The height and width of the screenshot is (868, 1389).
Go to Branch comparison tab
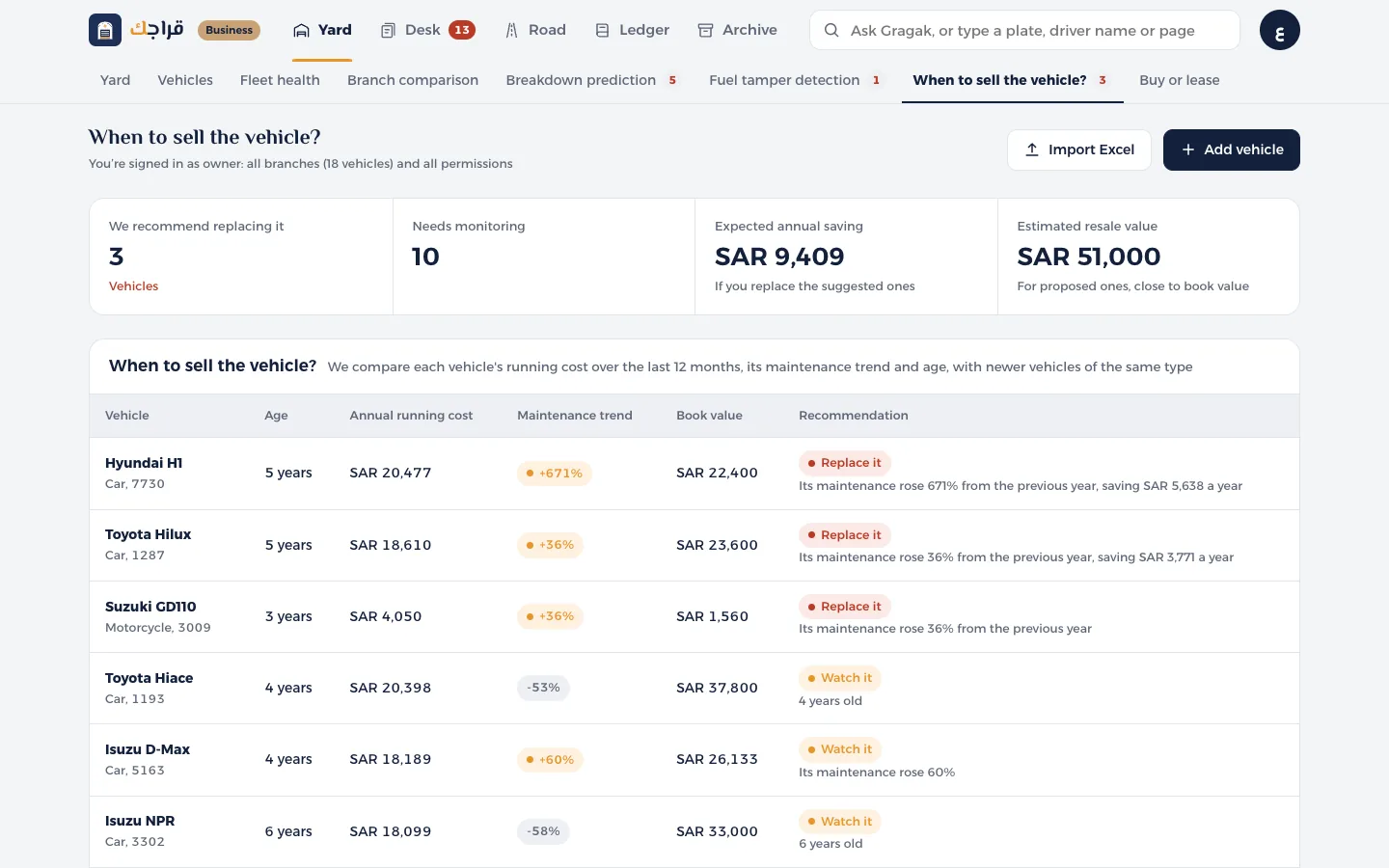click(413, 80)
